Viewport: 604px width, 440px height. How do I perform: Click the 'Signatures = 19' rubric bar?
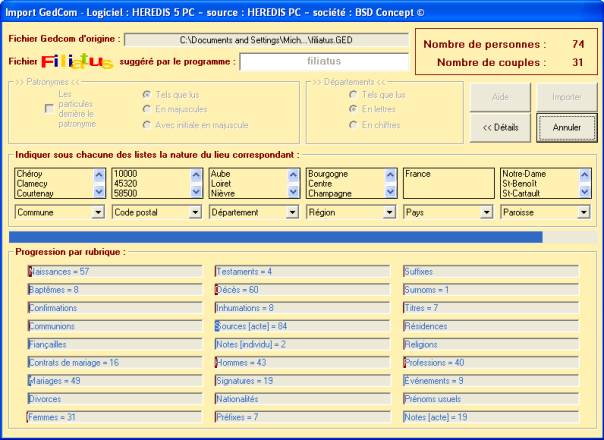click(x=302, y=381)
